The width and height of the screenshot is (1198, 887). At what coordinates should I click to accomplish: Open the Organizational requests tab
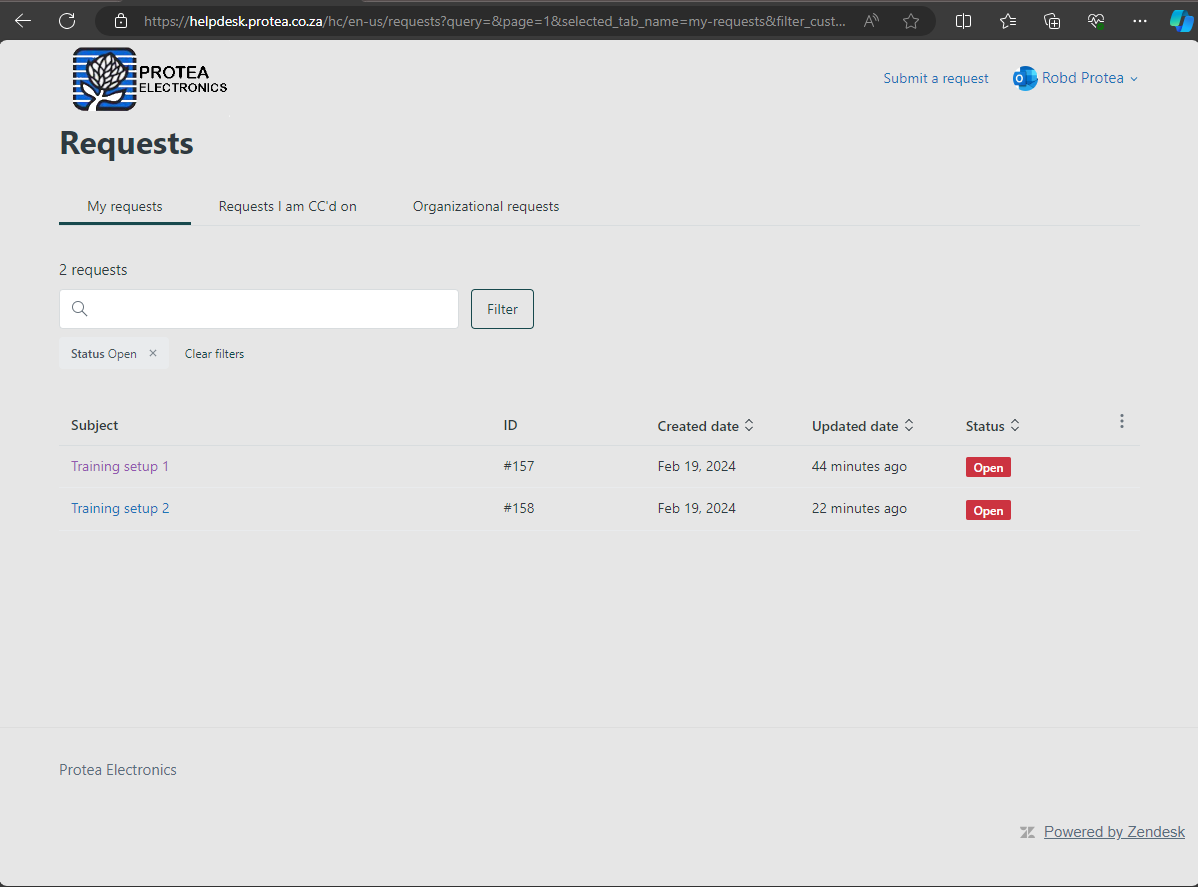click(x=485, y=206)
